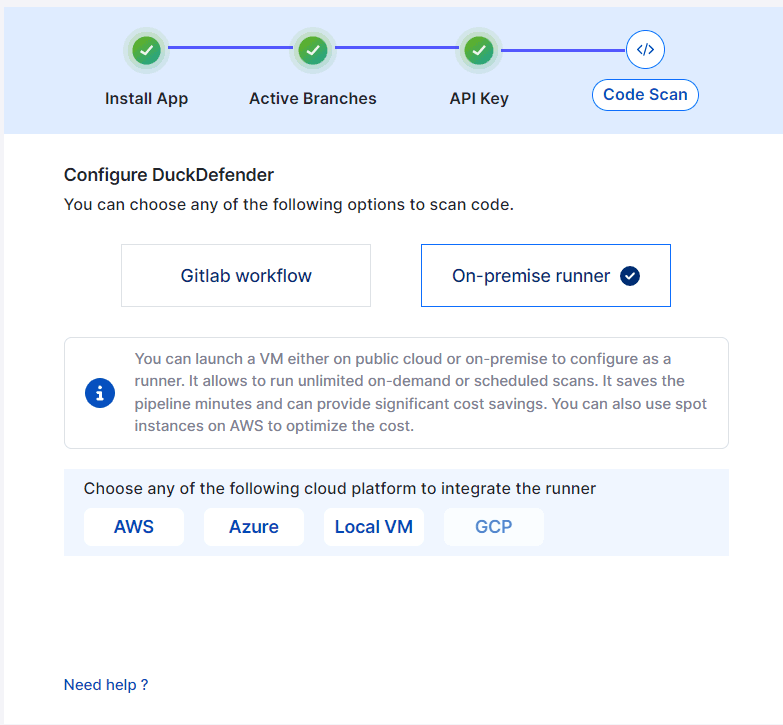
Task: Click the checkmark badge on On-premise runner
Action: coord(630,276)
